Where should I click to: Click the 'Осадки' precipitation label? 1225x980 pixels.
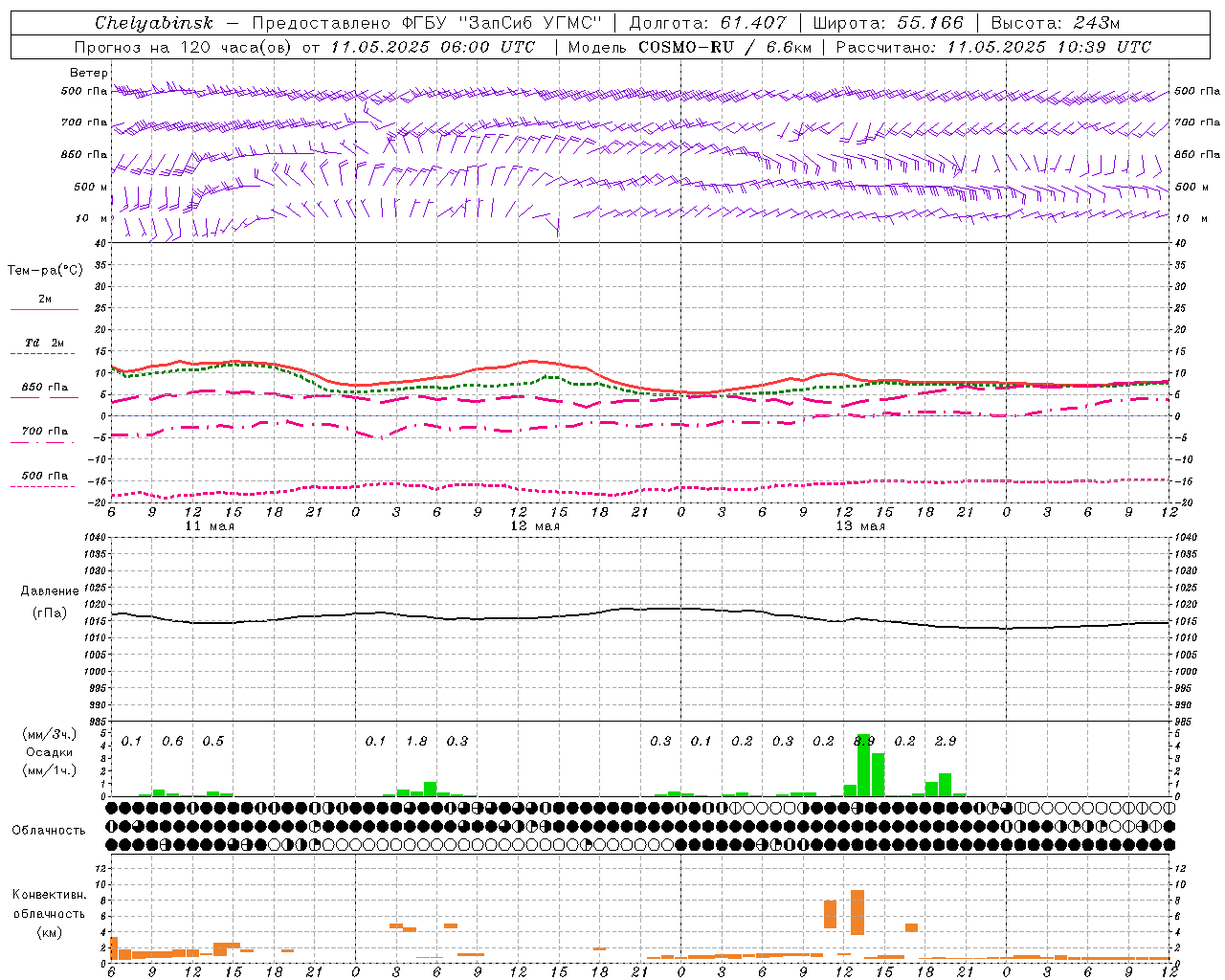(49, 752)
